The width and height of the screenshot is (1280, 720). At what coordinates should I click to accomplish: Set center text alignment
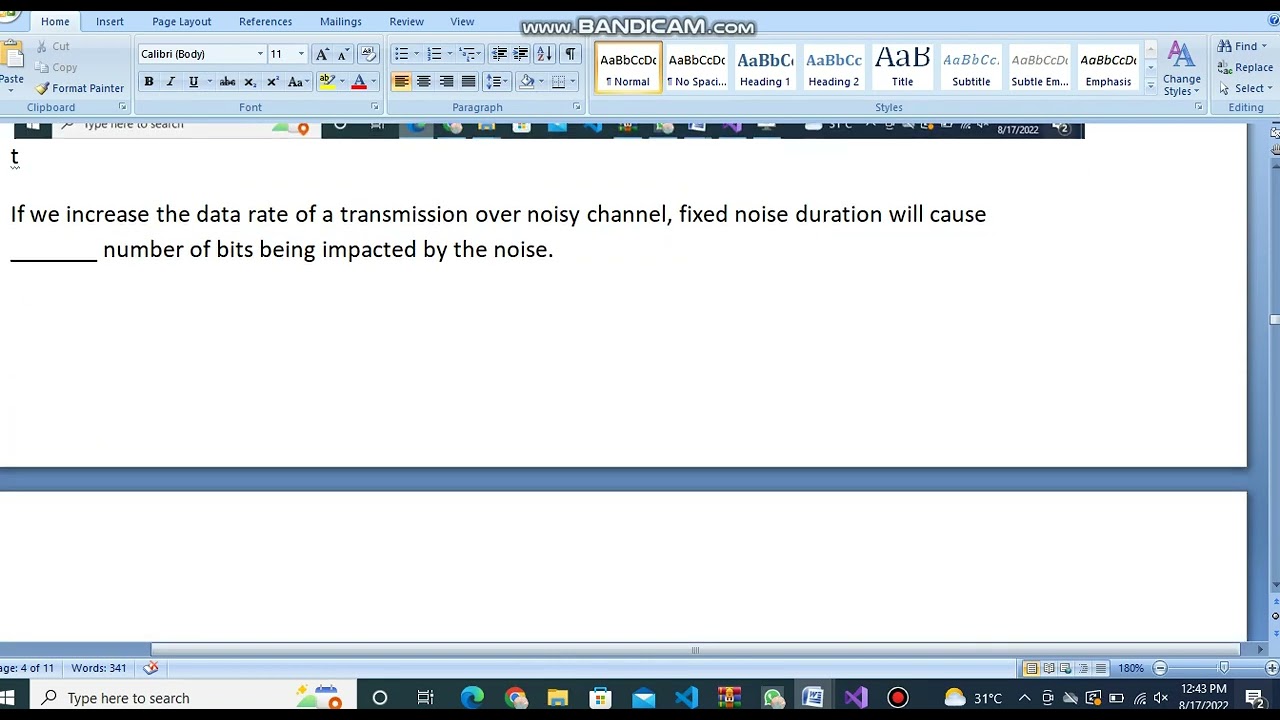tap(423, 82)
